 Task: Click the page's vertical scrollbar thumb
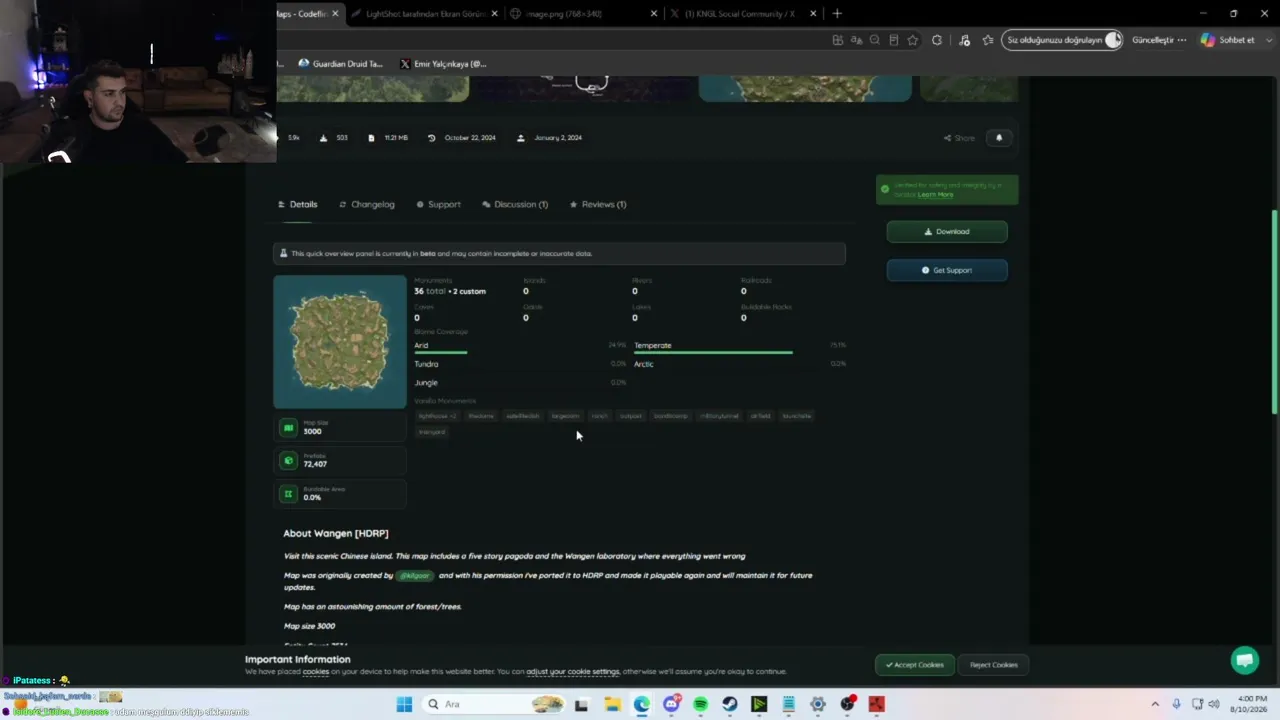coord(1274,311)
